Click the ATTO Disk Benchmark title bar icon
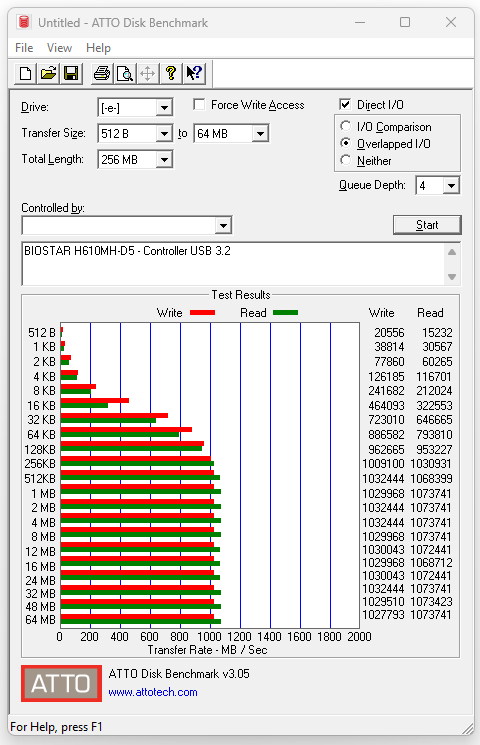The image size is (480, 745). pos(24,22)
